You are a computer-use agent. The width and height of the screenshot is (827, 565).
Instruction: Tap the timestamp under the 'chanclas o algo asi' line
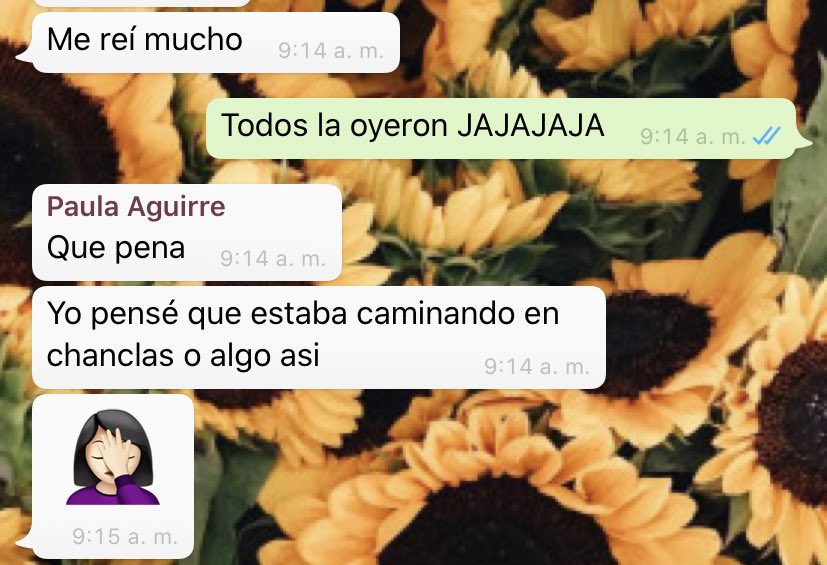pyautogui.click(x=537, y=366)
